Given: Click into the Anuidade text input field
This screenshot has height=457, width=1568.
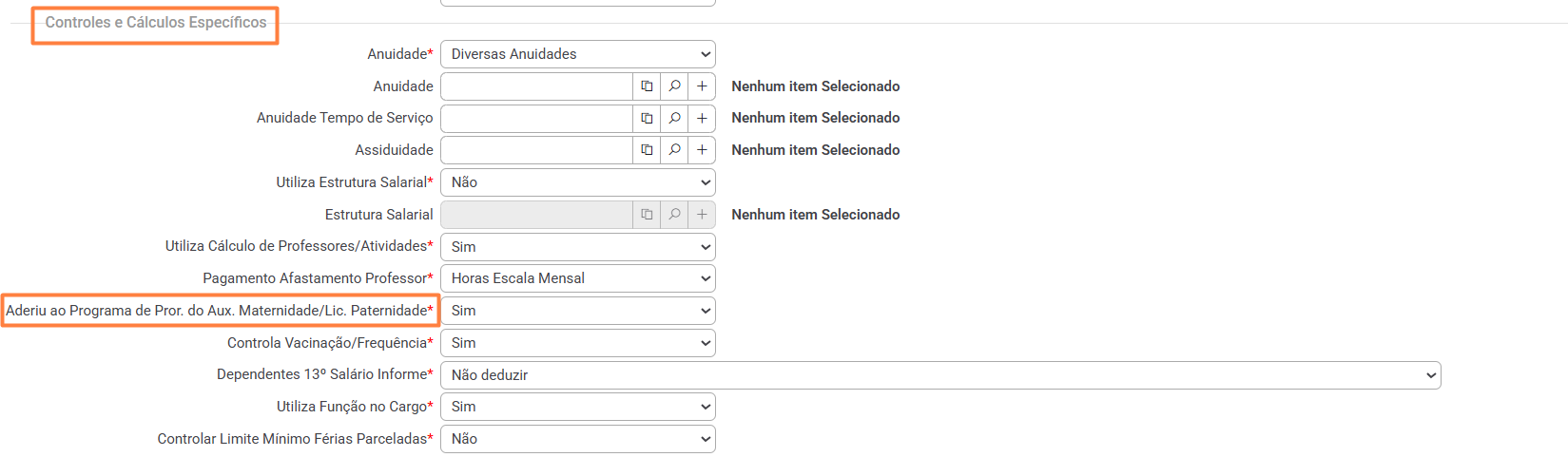Looking at the screenshot, I should click(x=537, y=86).
